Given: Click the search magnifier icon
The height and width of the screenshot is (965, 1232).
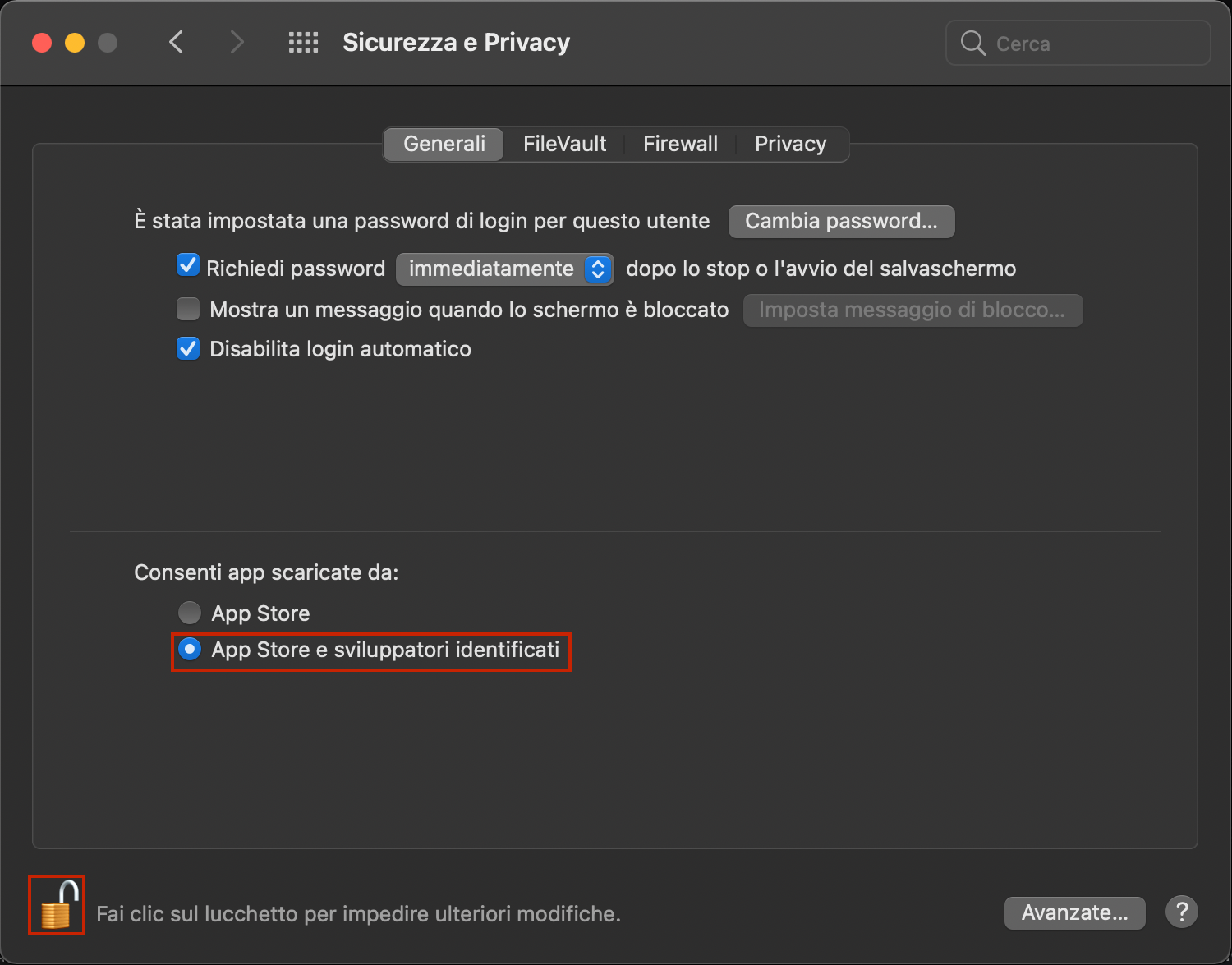Looking at the screenshot, I should click(x=972, y=43).
